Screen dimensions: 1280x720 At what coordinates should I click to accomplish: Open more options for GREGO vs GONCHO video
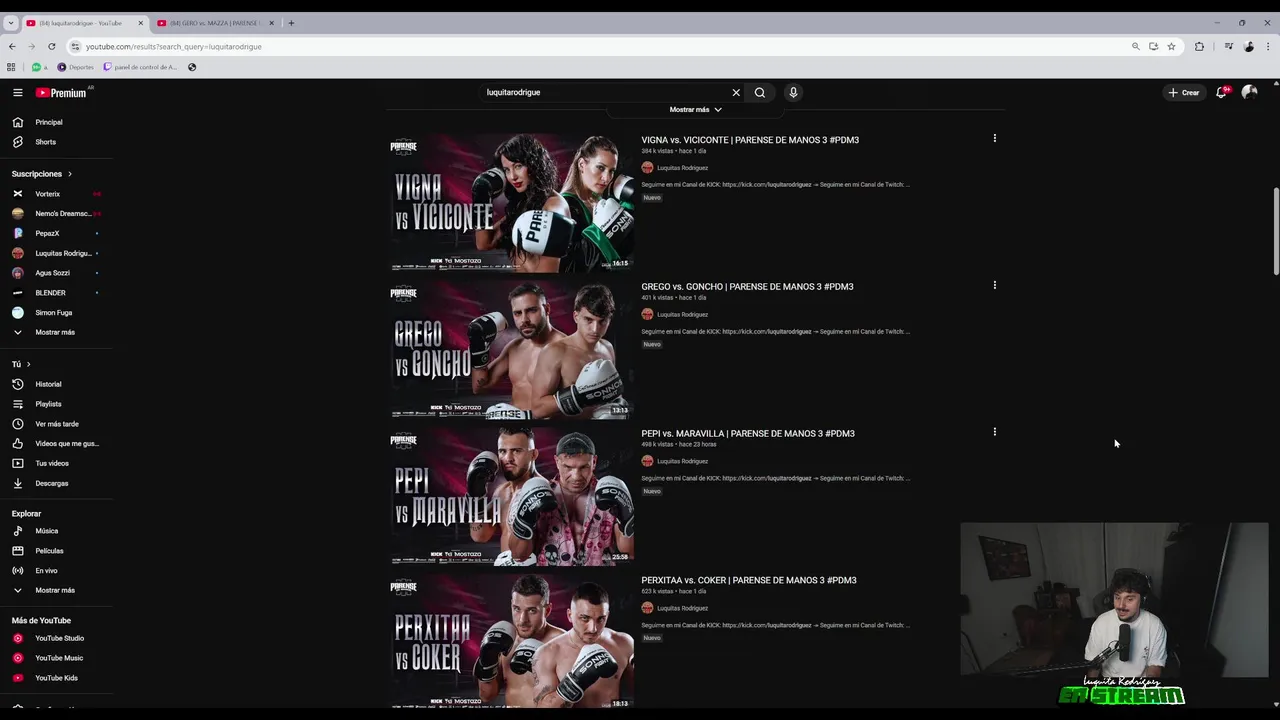pos(994,285)
